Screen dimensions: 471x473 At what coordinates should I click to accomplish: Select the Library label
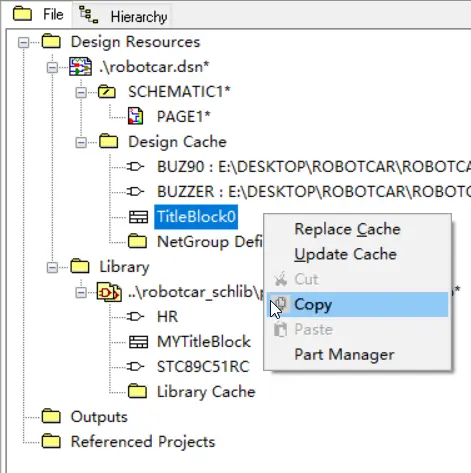[124, 267]
